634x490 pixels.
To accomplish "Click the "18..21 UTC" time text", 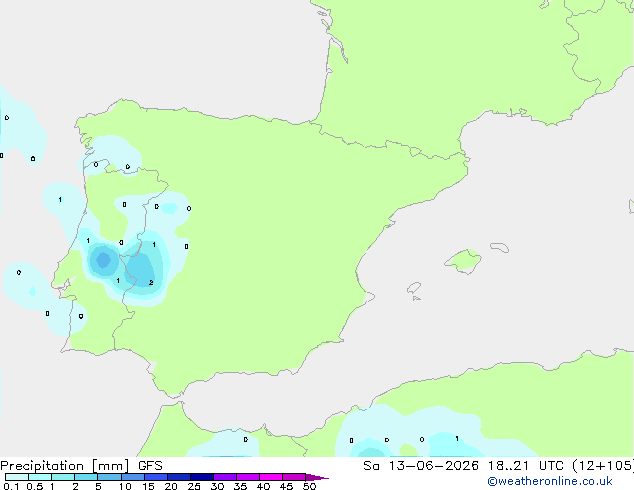I will (526, 466).
